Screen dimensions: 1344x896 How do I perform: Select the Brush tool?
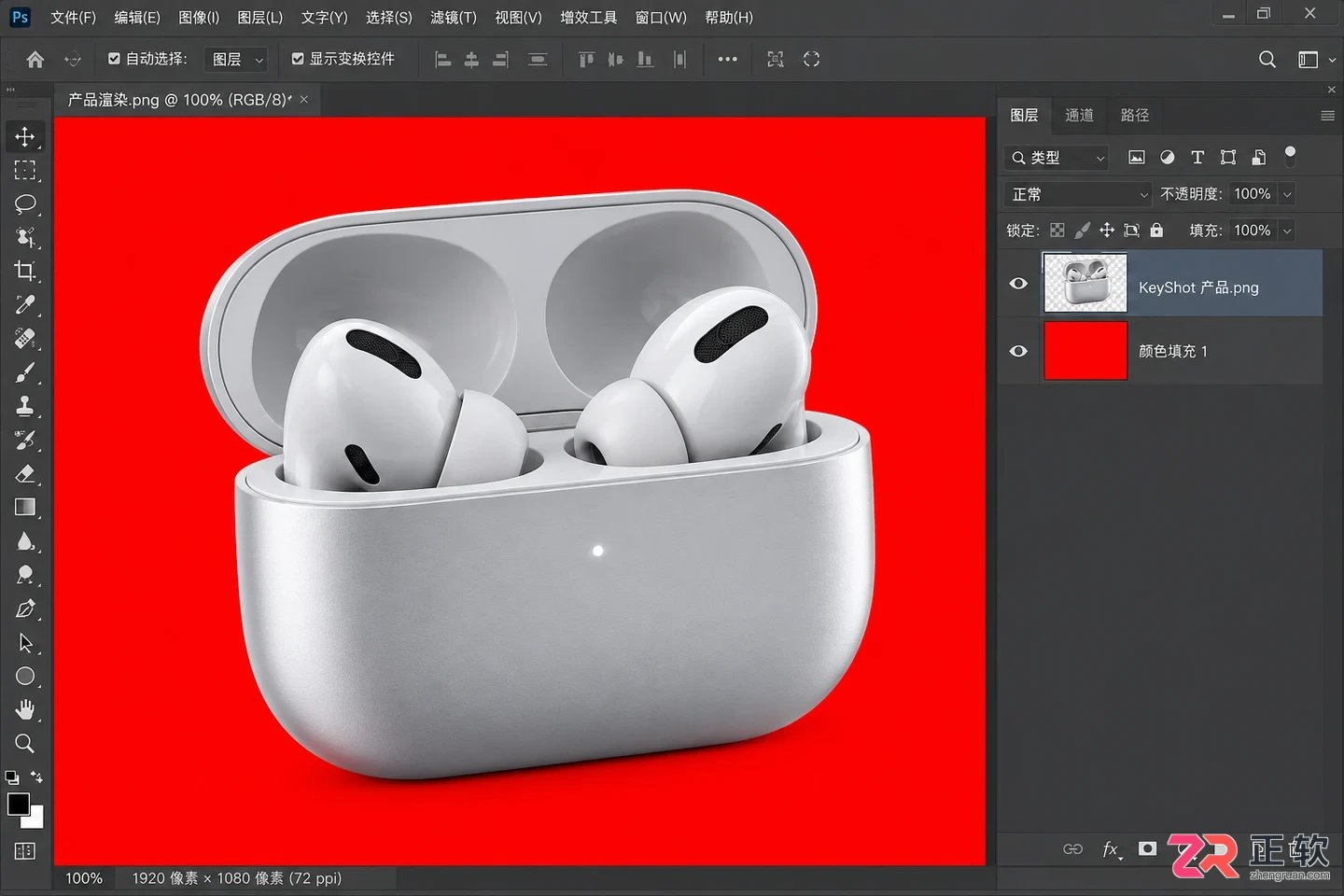tap(25, 372)
